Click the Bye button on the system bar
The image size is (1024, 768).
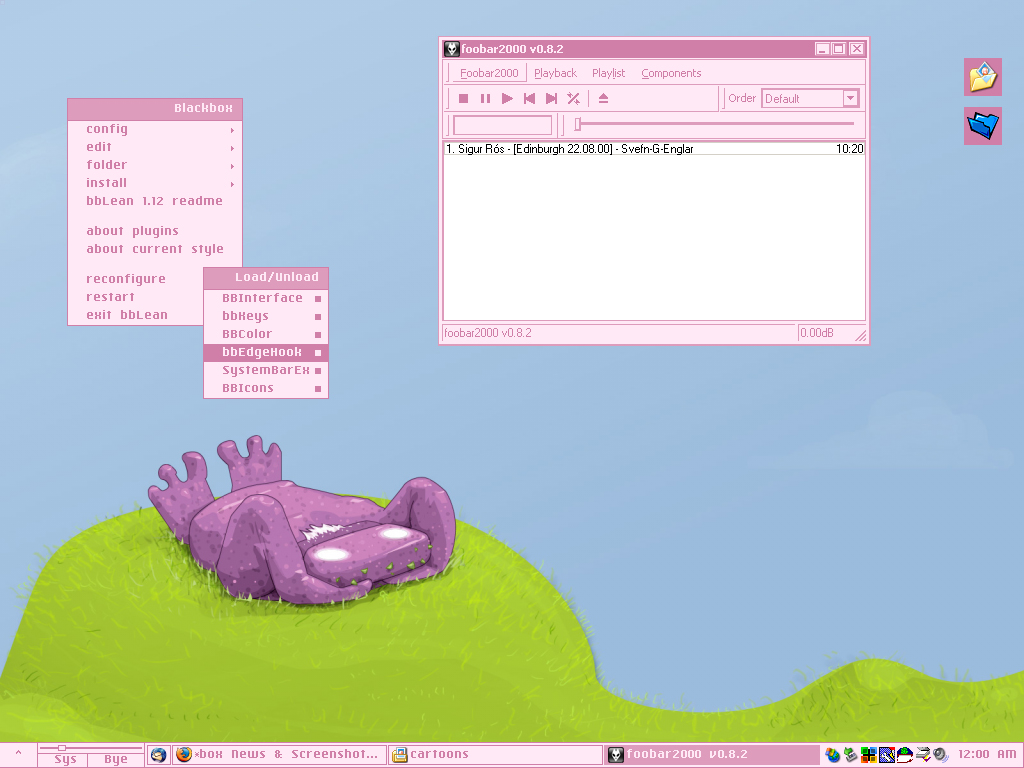pyautogui.click(x=116, y=760)
